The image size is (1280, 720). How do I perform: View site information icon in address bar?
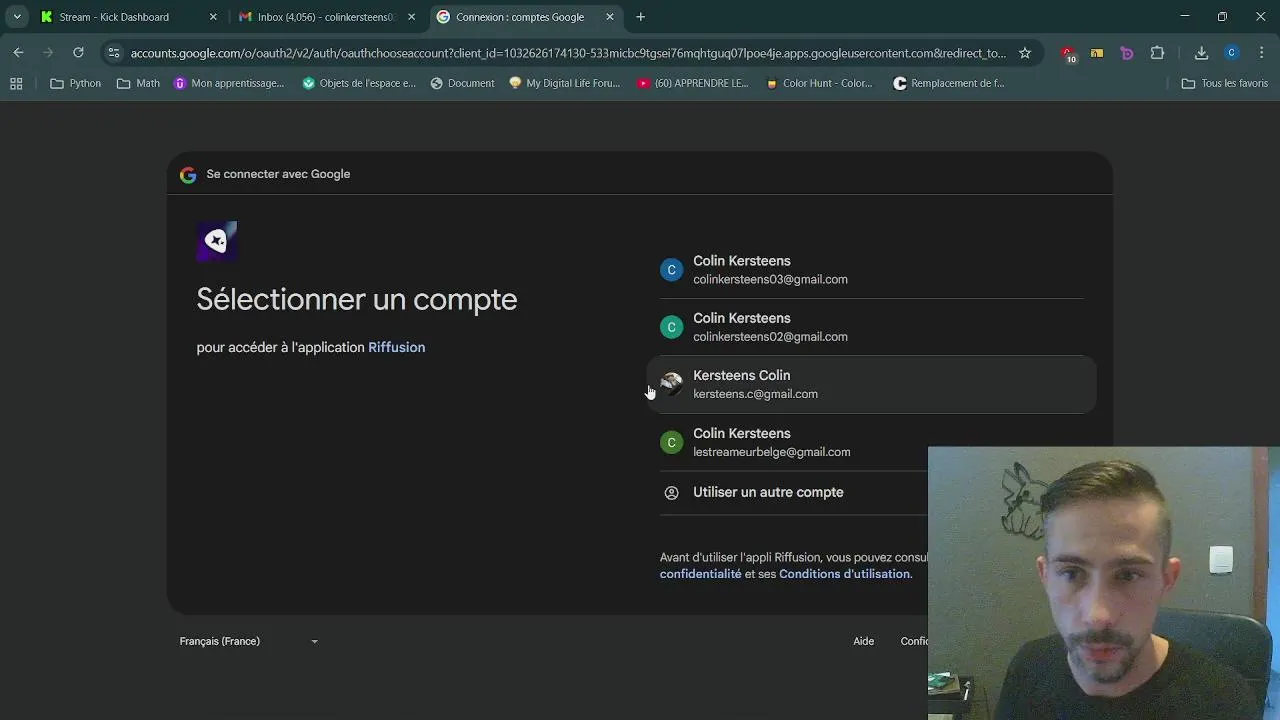114,53
